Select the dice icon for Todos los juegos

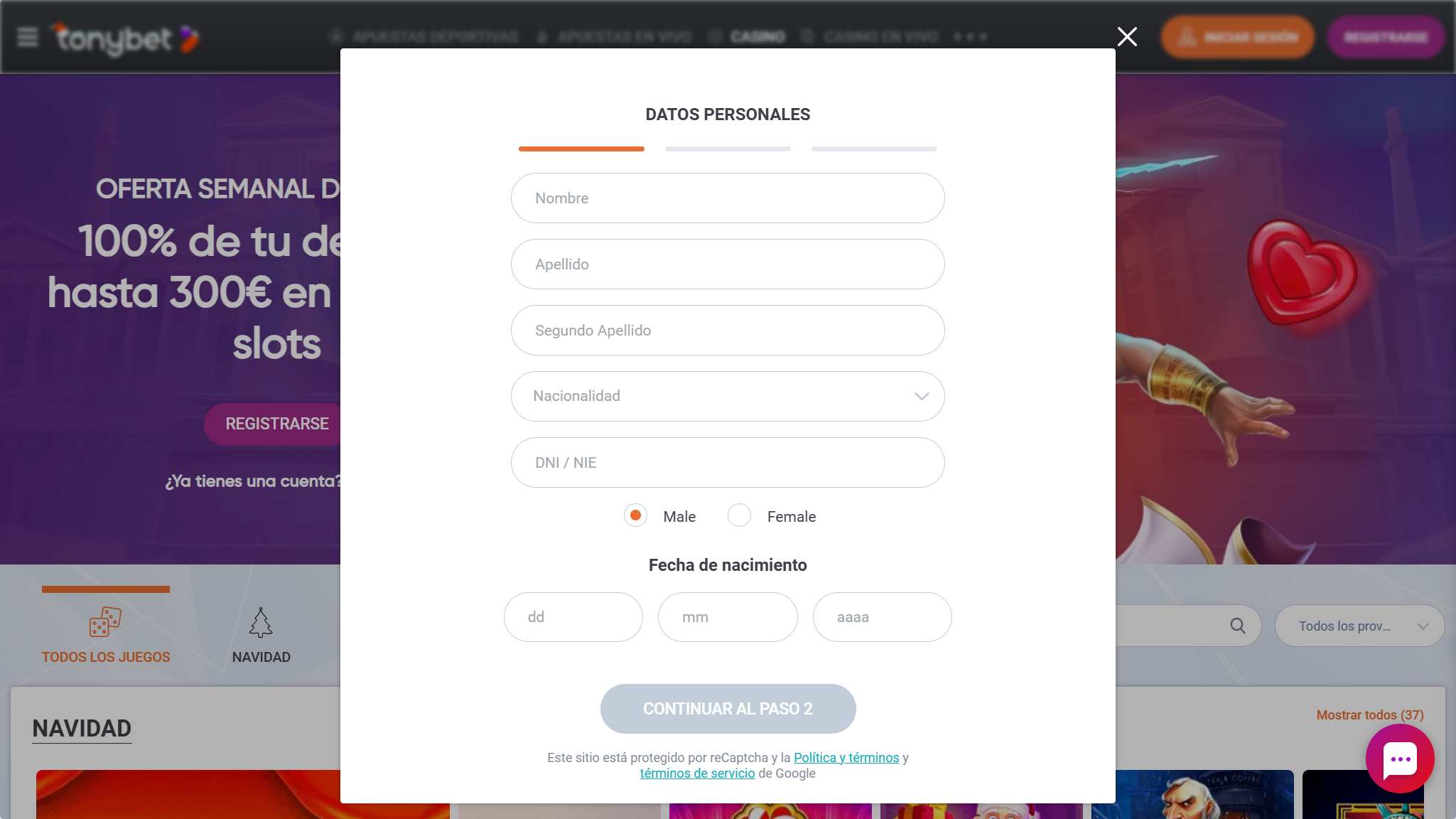coord(105,622)
